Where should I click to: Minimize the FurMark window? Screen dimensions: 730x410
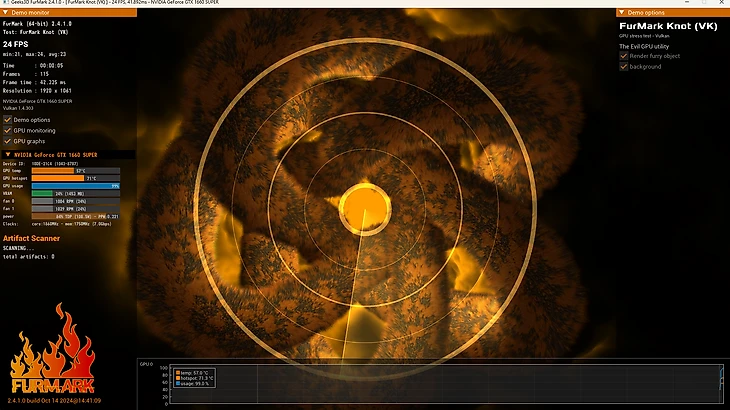tap(687, 2)
